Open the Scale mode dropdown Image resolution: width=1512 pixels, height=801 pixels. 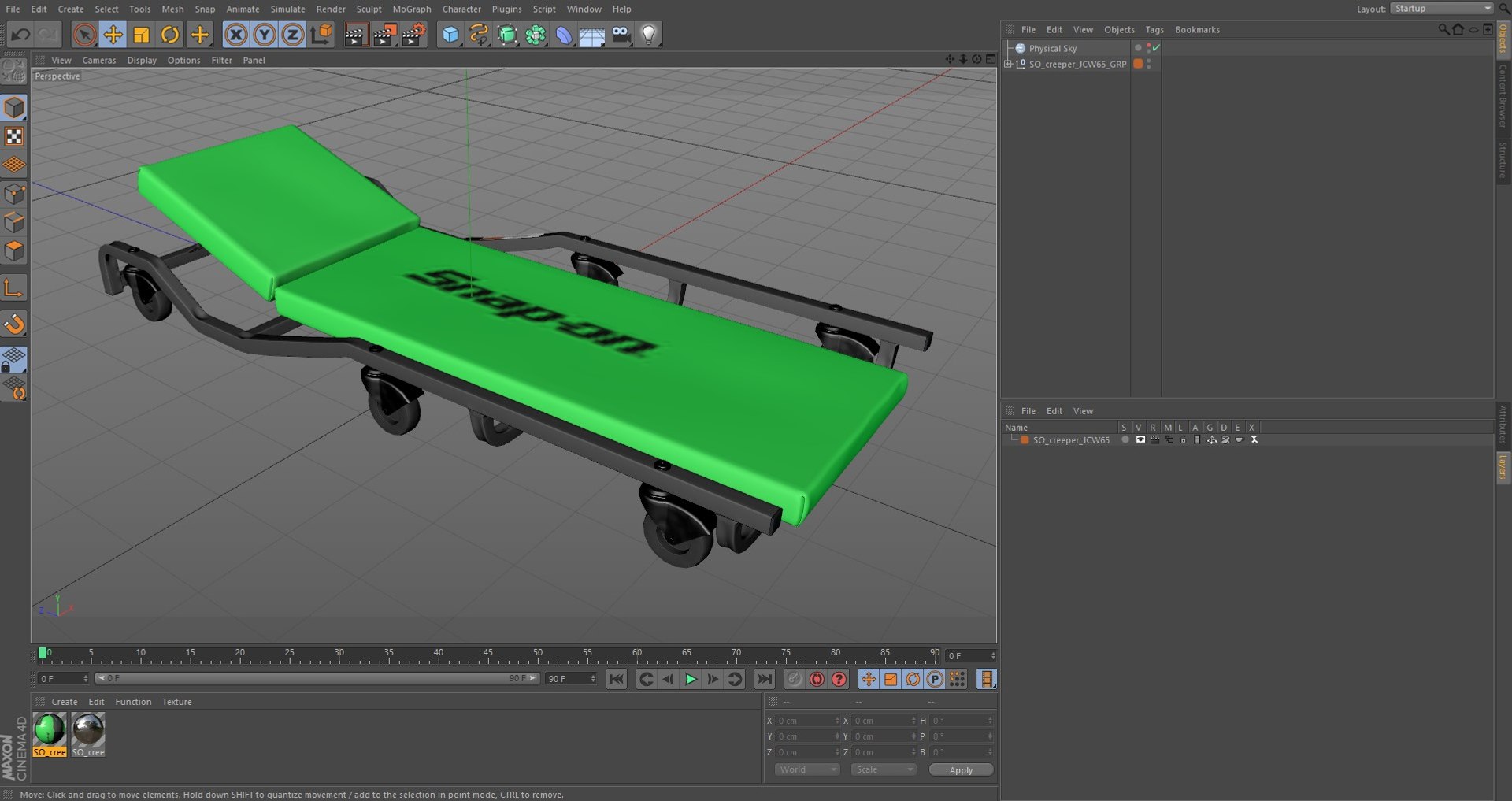(x=883, y=769)
